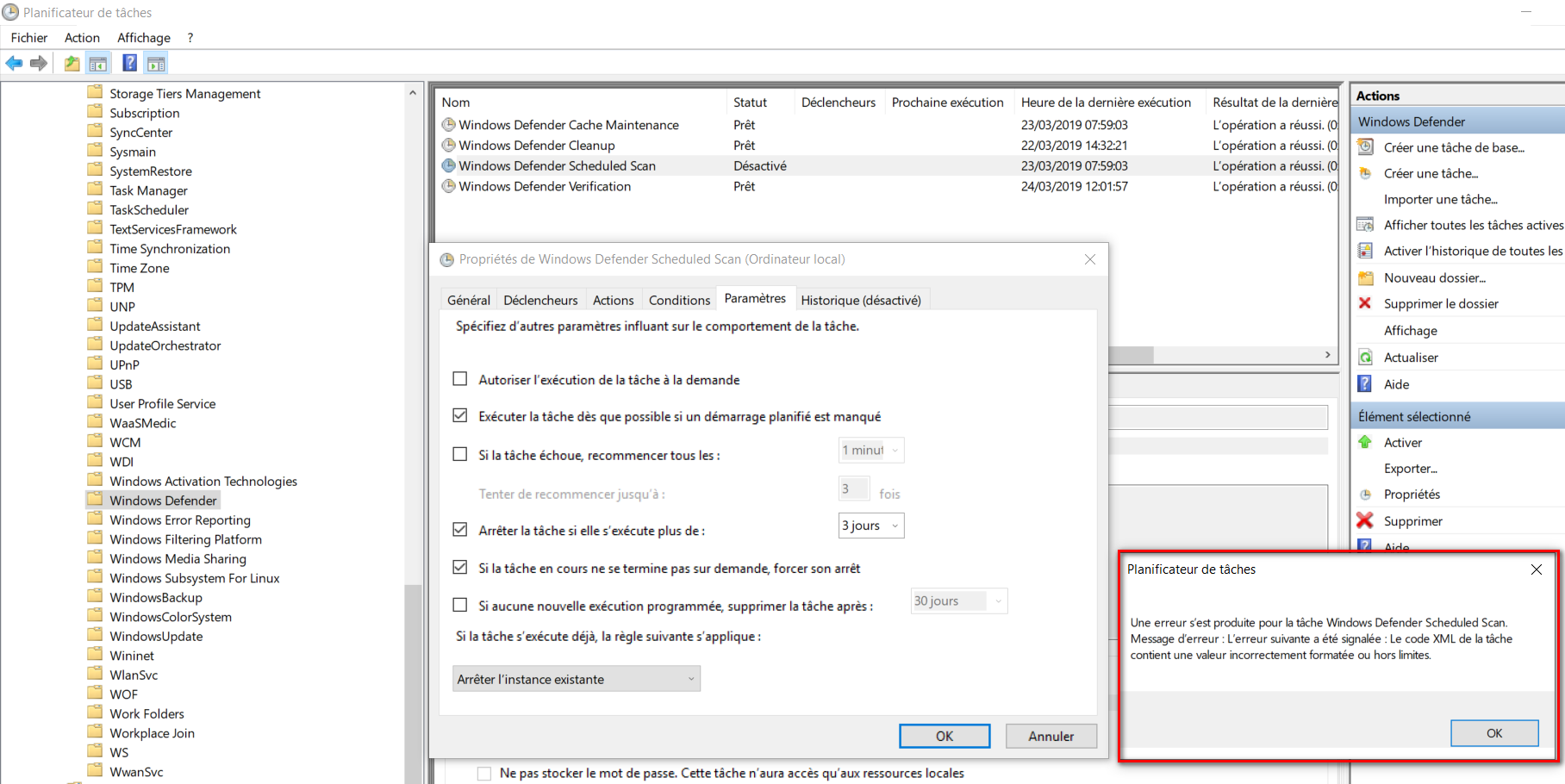Switch to the Historique (désactivé) tab
Screen dimensions: 1565x784
tap(861, 300)
